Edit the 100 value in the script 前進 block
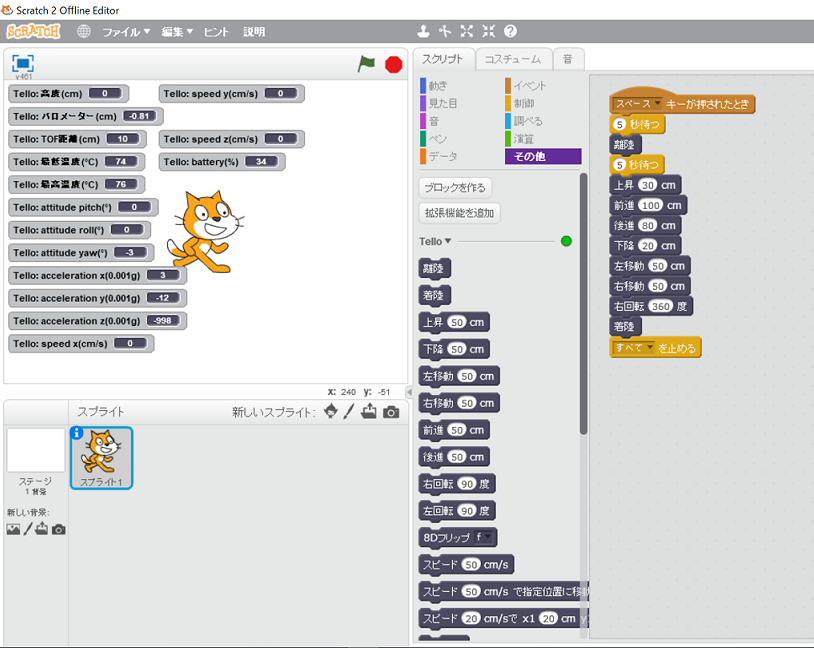The height and width of the screenshot is (648, 814). click(x=651, y=206)
